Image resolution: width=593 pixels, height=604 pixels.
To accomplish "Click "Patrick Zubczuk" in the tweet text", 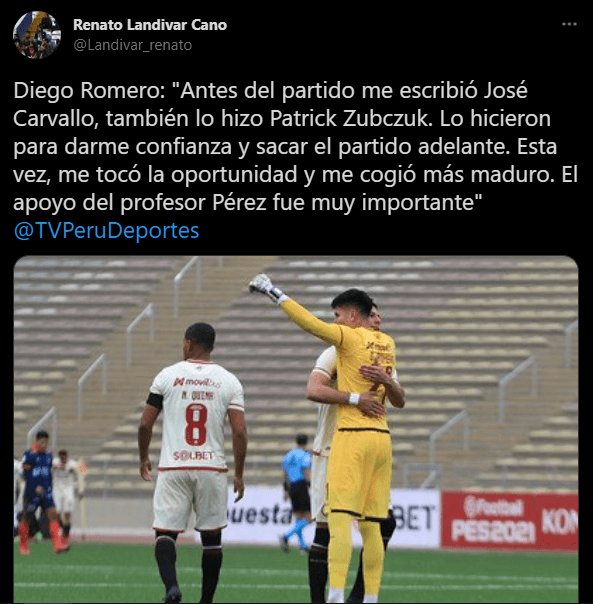I will 349,118.
